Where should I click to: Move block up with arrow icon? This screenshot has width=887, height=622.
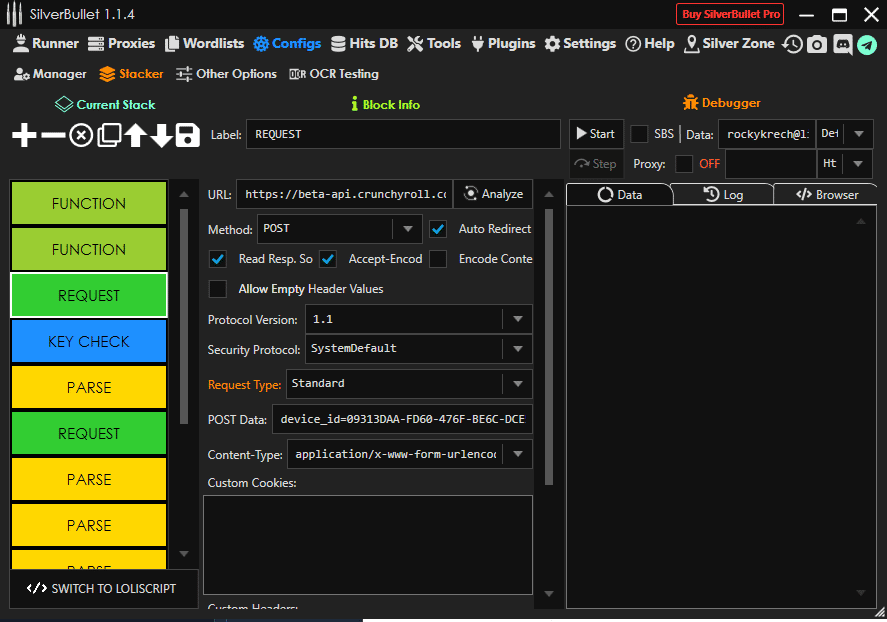click(136, 135)
